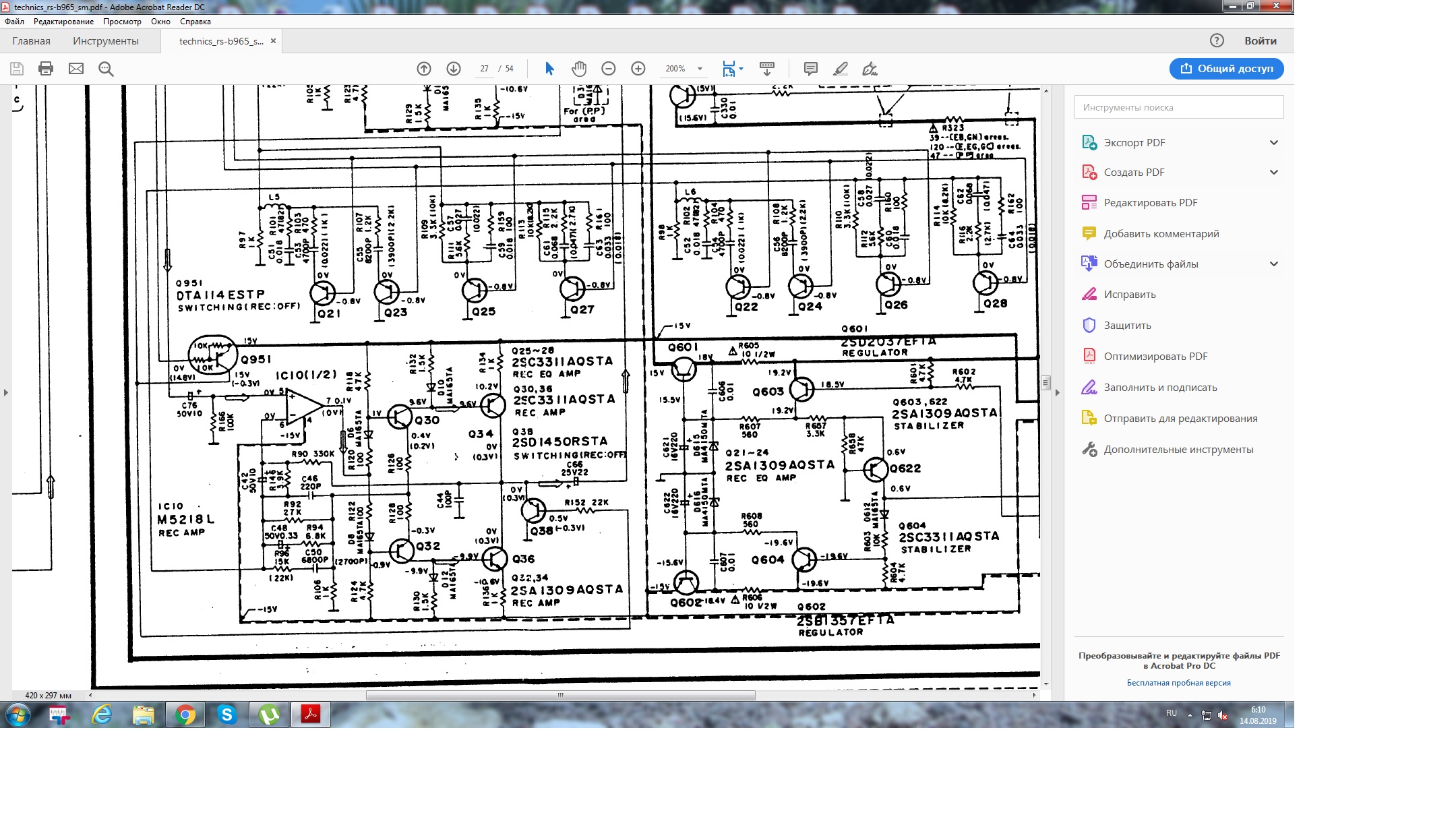Expand the Экспорт PDF section
Screen dimensions: 1456x819
point(1273,143)
